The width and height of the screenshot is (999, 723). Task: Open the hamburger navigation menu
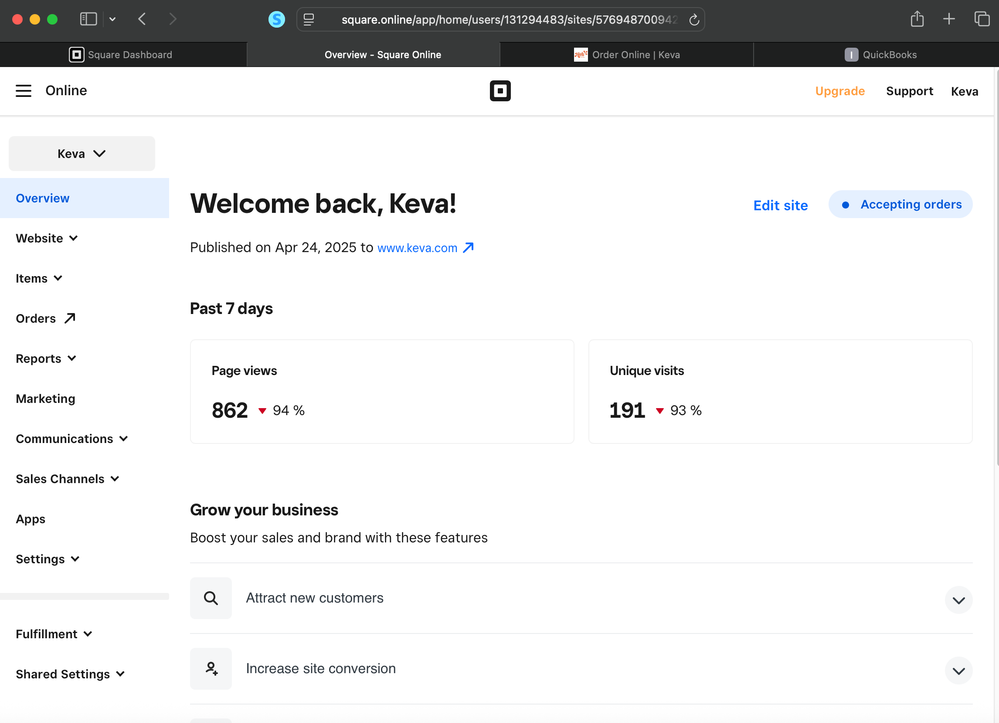[24, 91]
